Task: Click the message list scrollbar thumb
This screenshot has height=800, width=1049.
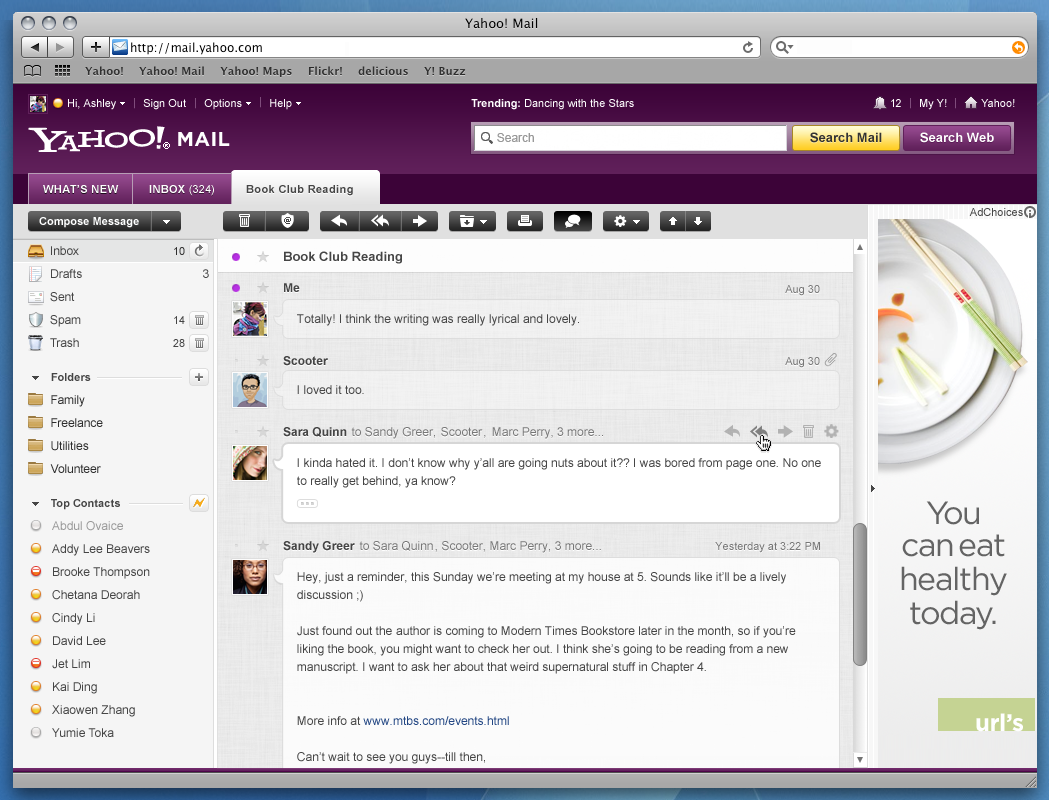Action: [x=860, y=594]
